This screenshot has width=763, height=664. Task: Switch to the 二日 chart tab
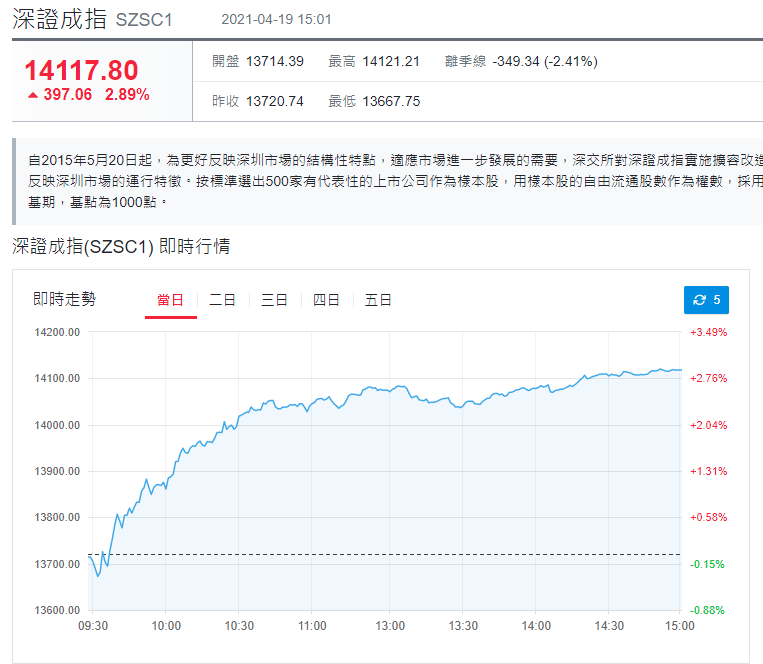pos(222,300)
